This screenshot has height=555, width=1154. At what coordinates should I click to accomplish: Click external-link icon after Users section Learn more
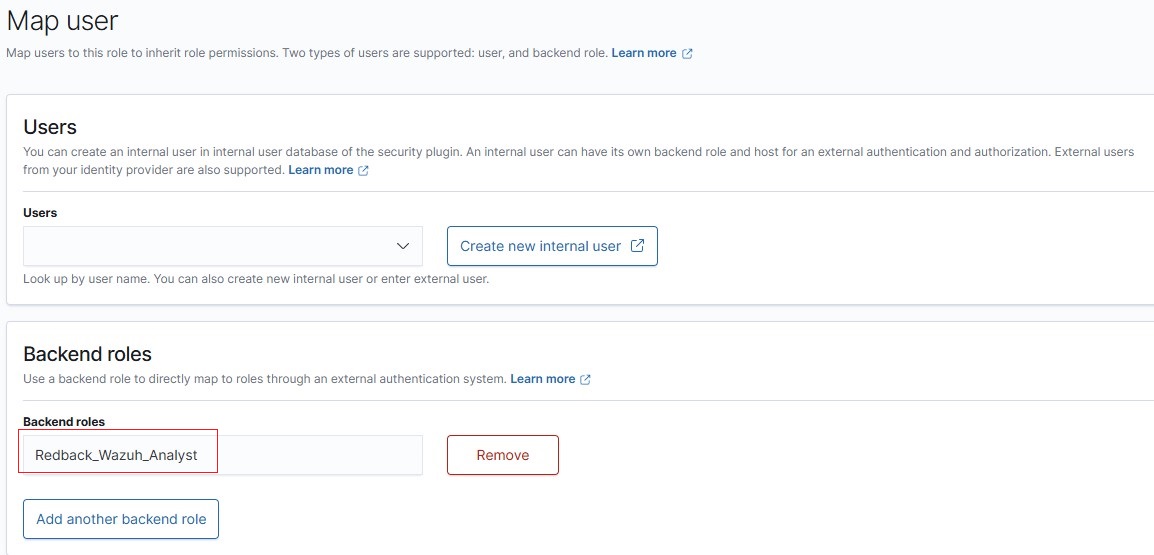coord(363,170)
